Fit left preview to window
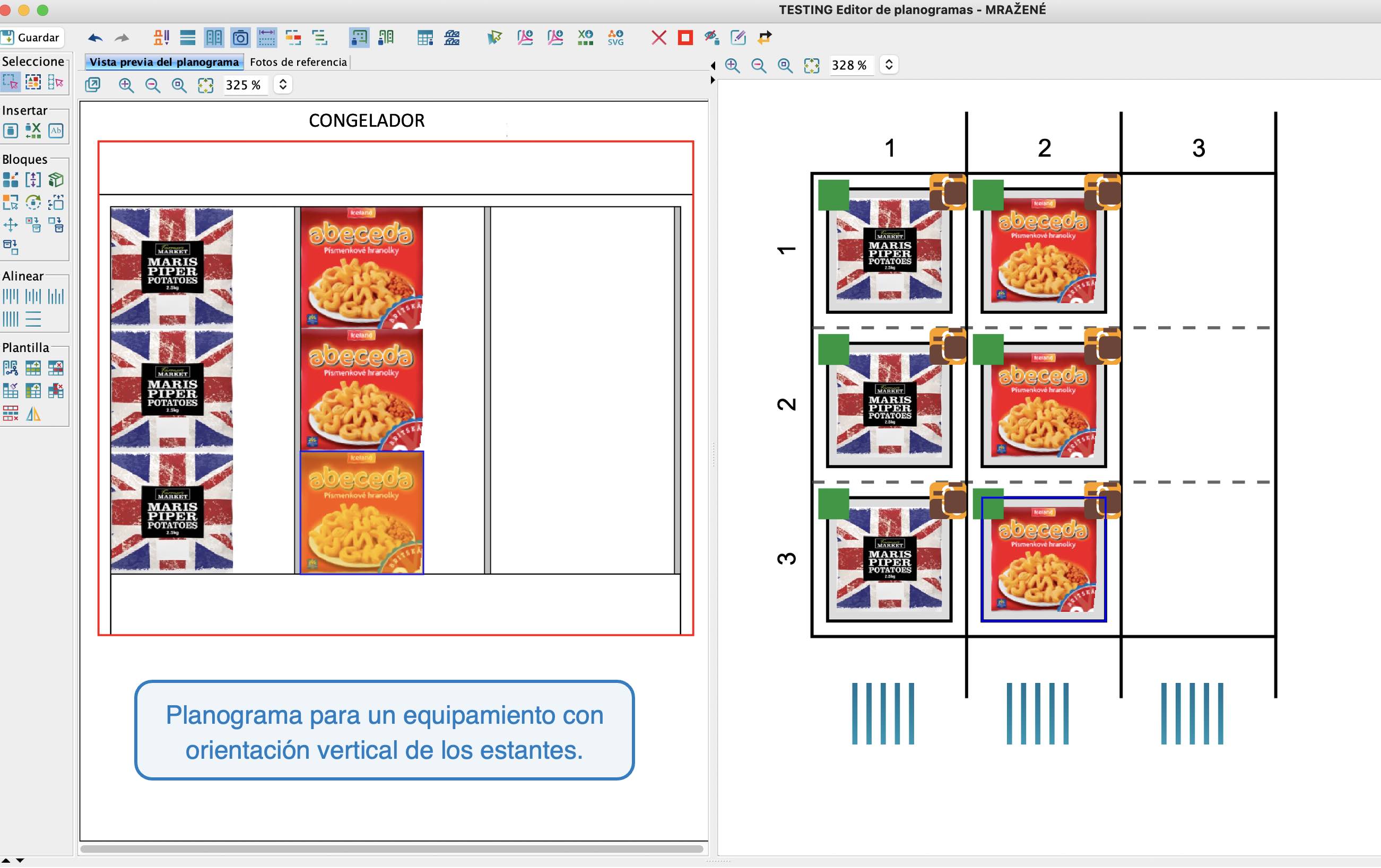 pos(205,85)
